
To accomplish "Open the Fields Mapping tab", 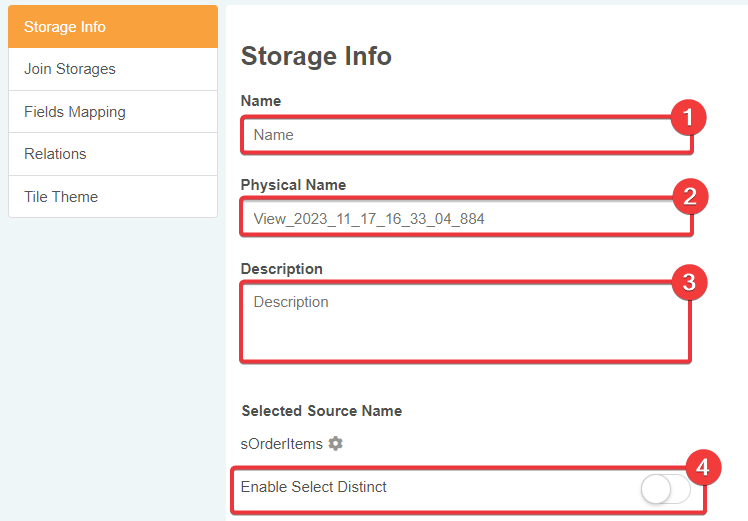I will click(113, 112).
